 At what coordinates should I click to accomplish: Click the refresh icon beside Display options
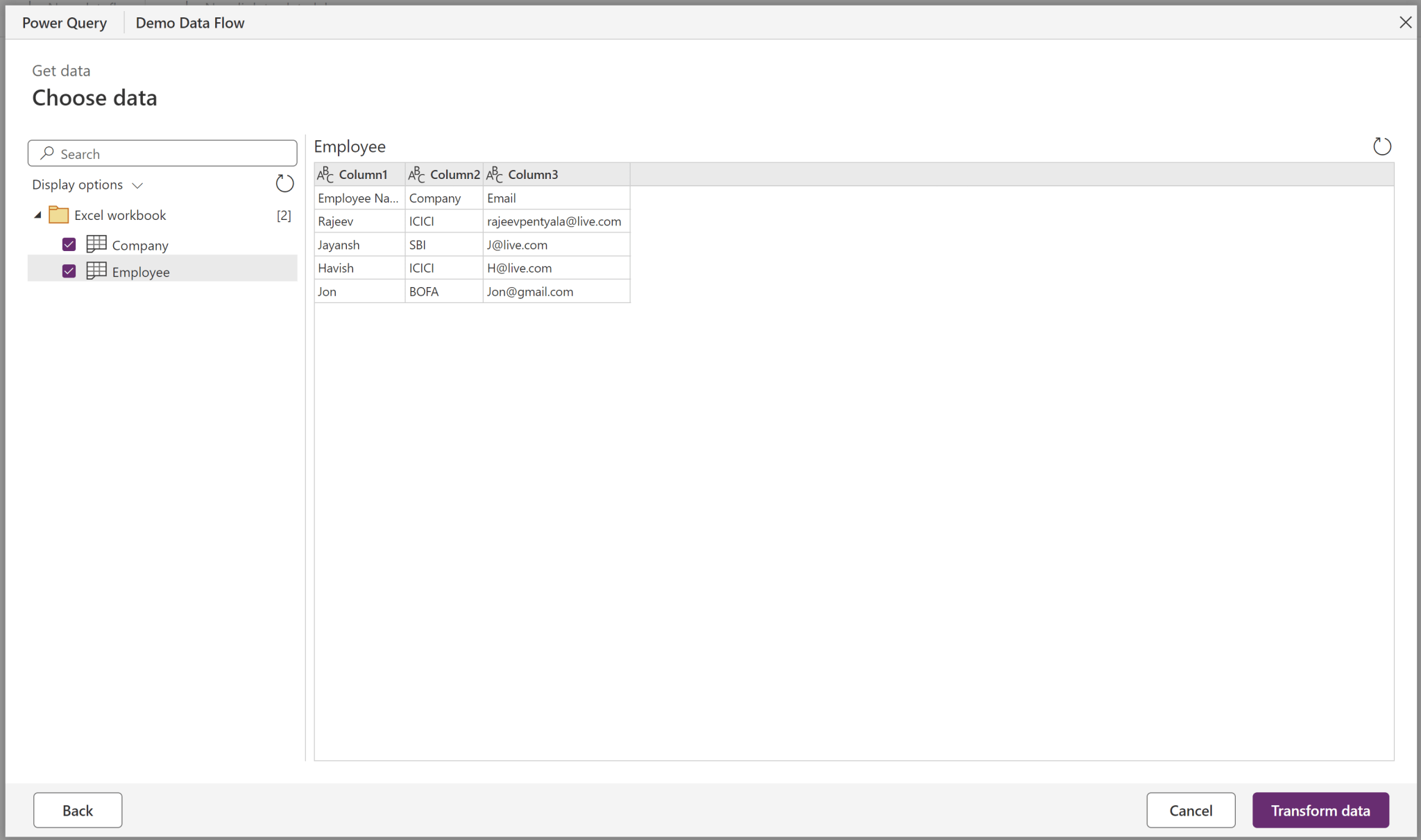[x=284, y=183]
